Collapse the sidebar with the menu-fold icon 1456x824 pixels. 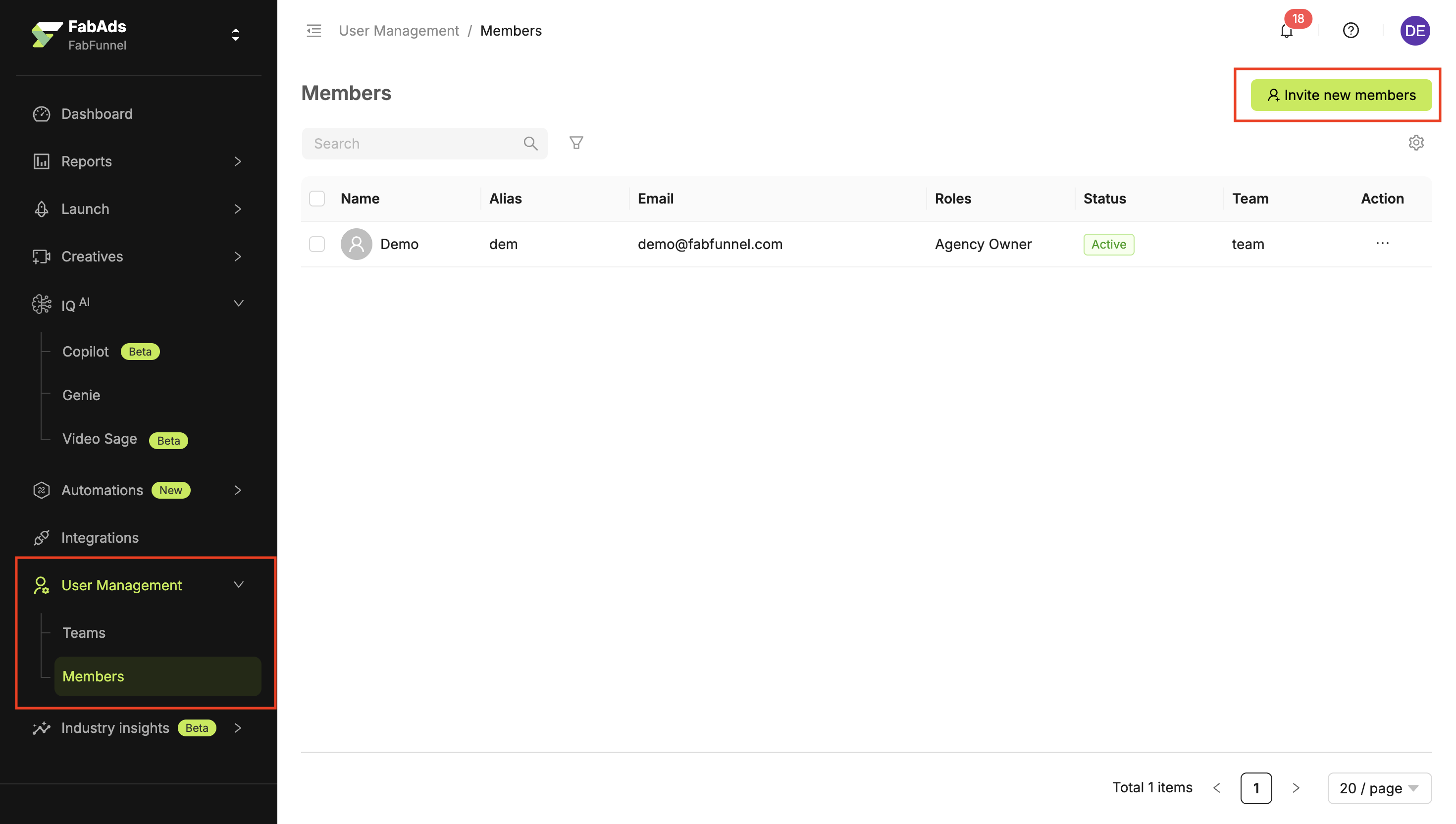tap(313, 31)
